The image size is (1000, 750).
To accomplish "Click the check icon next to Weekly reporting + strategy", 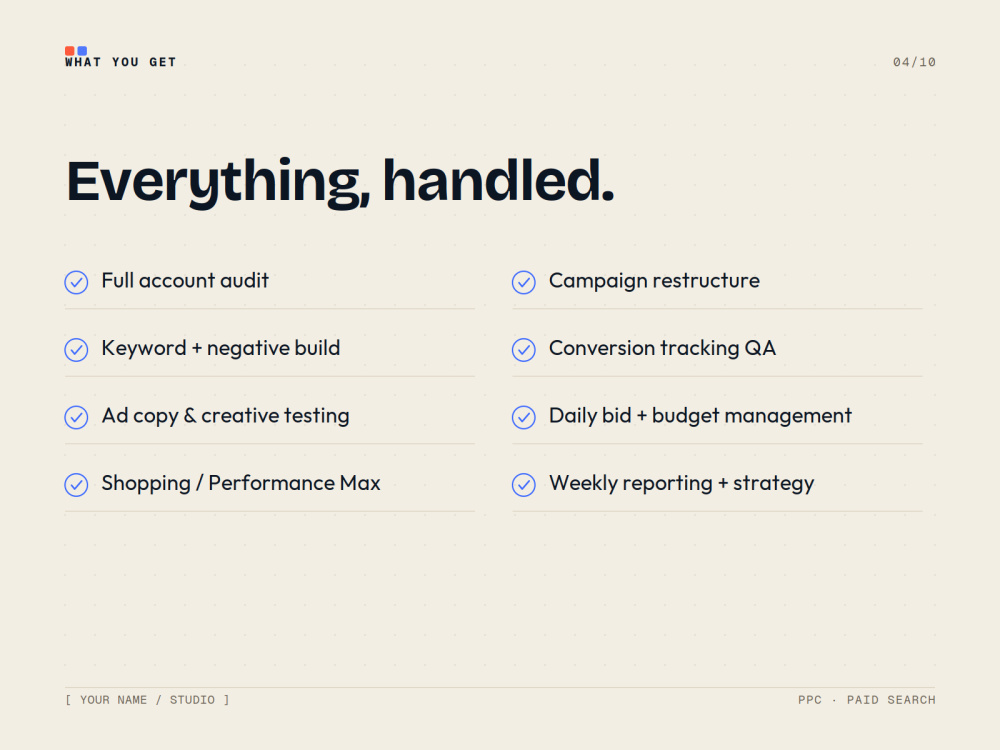I will point(524,485).
